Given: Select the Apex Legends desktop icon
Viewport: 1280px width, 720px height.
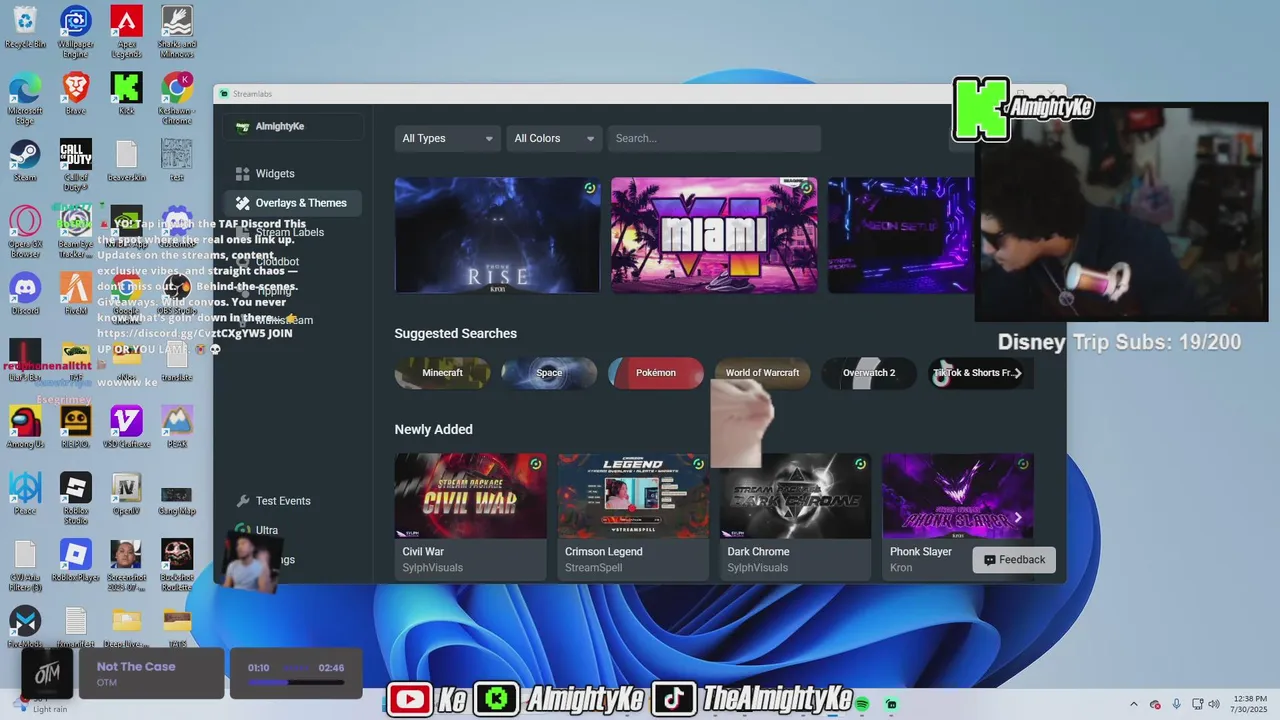Looking at the screenshot, I should click(x=126, y=32).
